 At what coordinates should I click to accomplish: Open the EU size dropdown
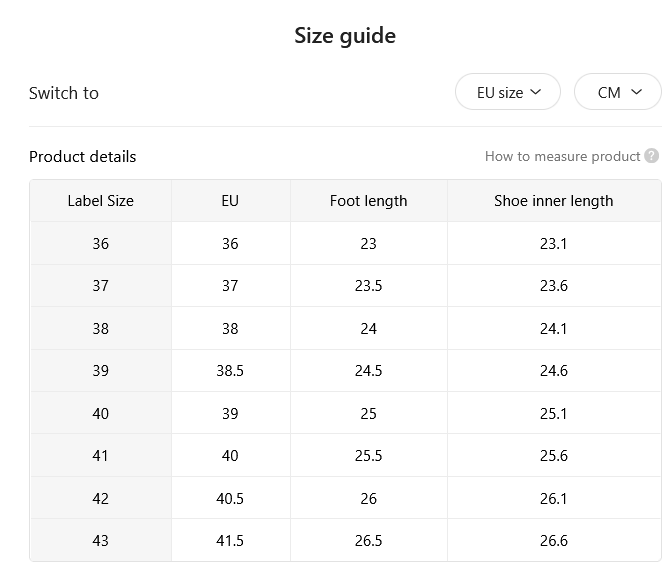[508, 92]
